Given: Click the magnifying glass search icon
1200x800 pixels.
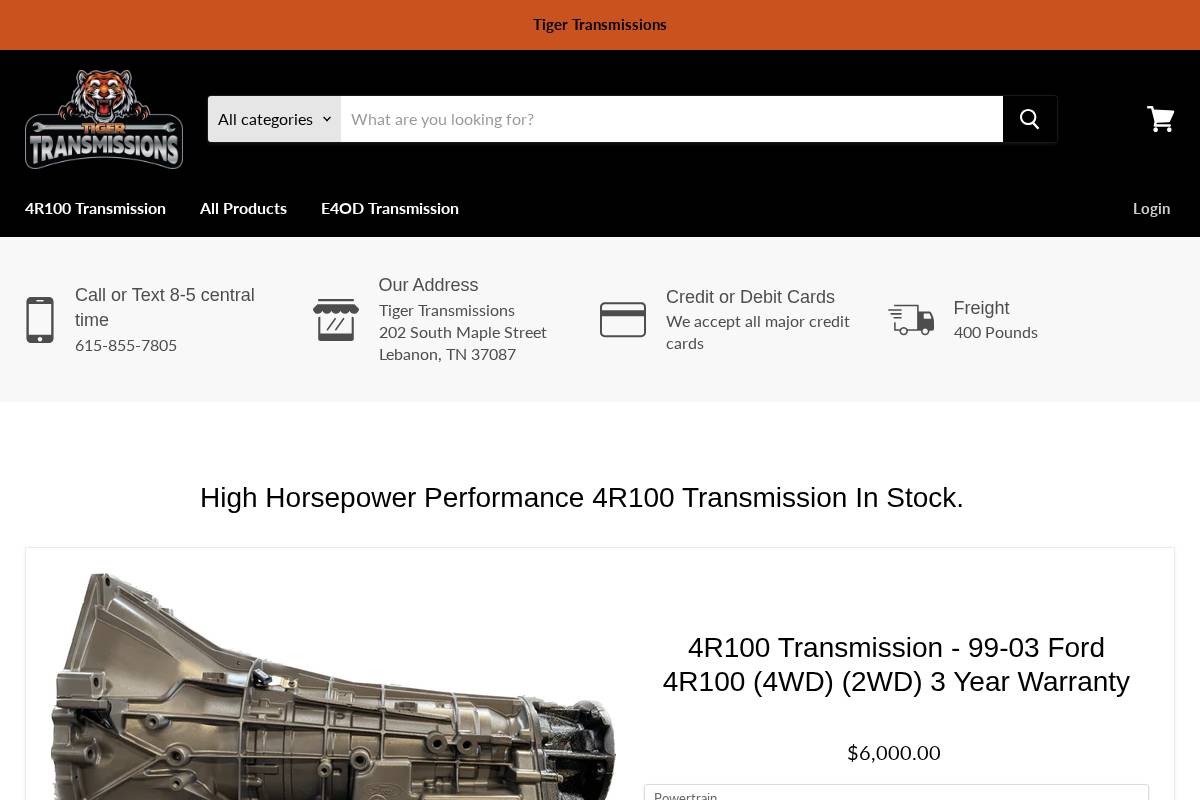Looking at the screenshot, I should (x=1030, y=118).
